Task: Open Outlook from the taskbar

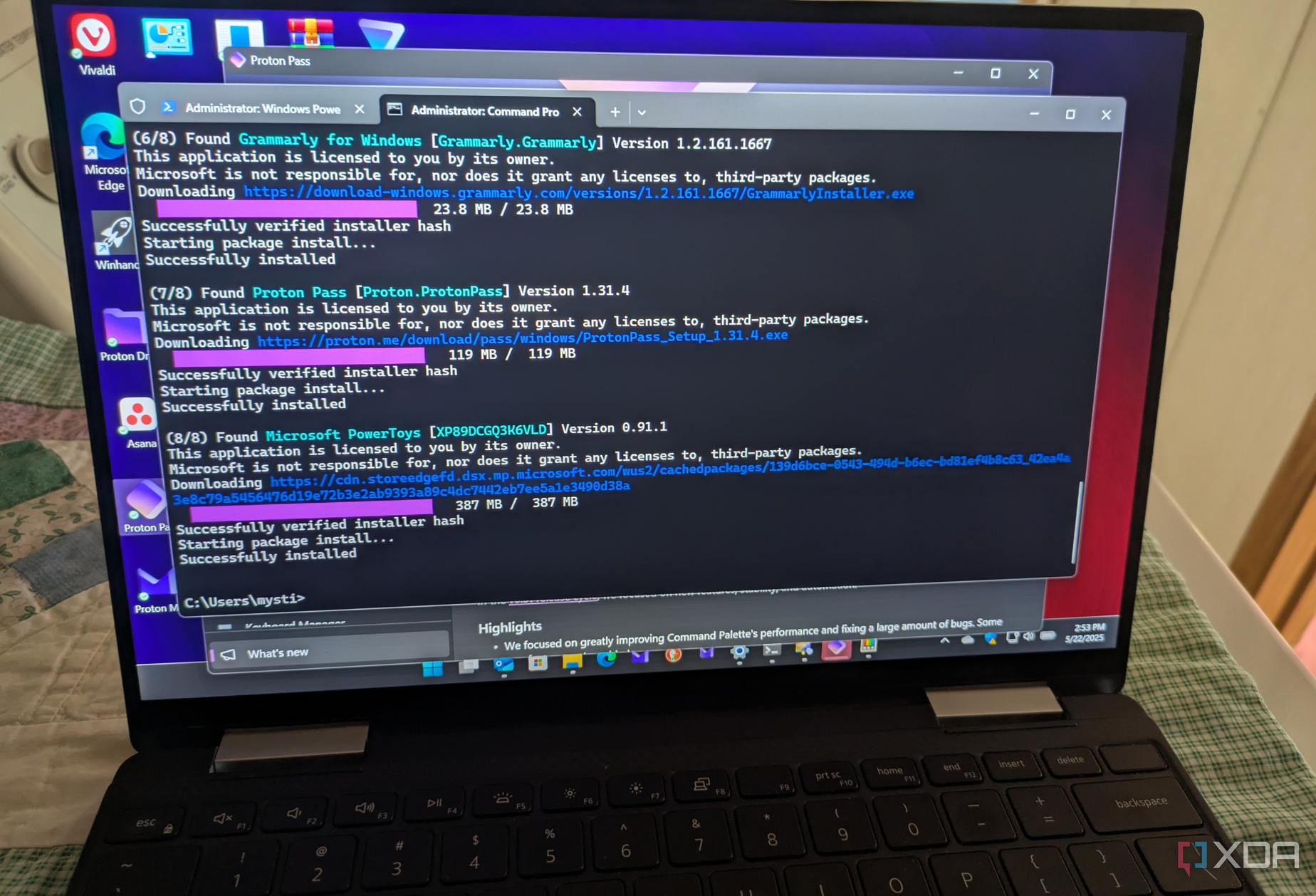Action: pos(503,665)
